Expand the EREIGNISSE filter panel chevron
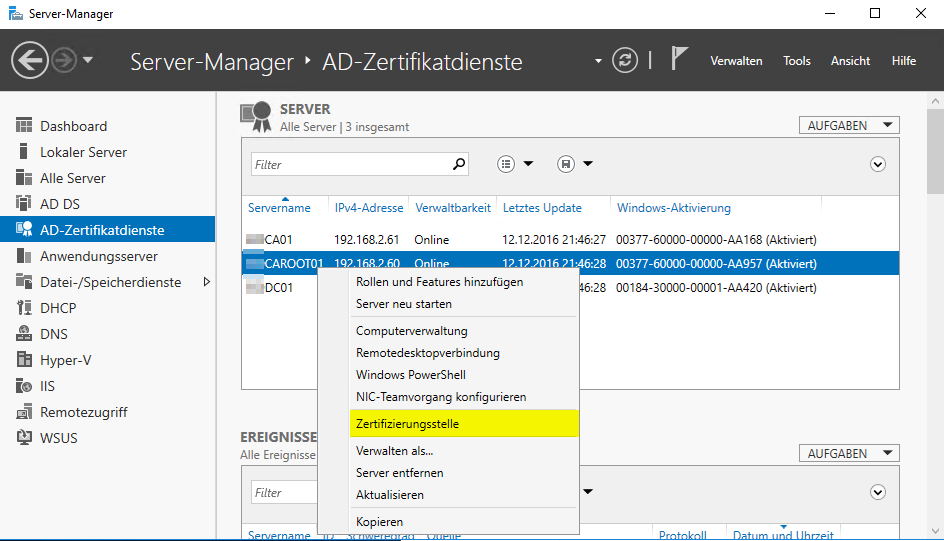Viewport: 944px width, 541px height. [878, 492]
